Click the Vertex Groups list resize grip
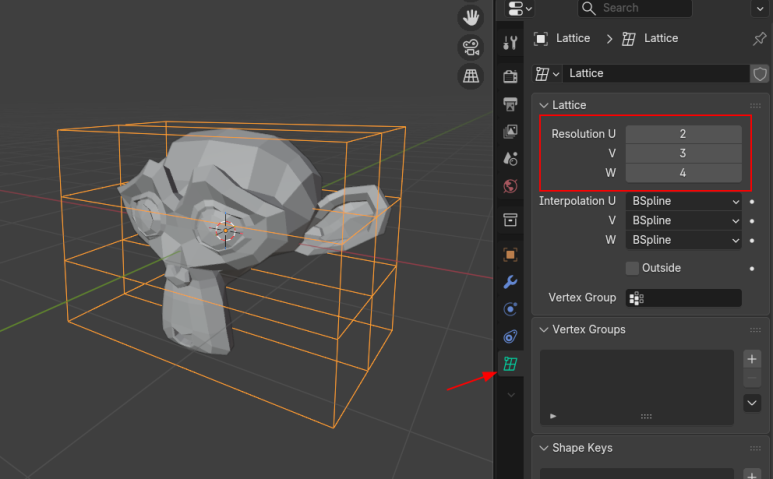Image resolution: width=773 pixels, height=479 pixels. coord(646,416)
